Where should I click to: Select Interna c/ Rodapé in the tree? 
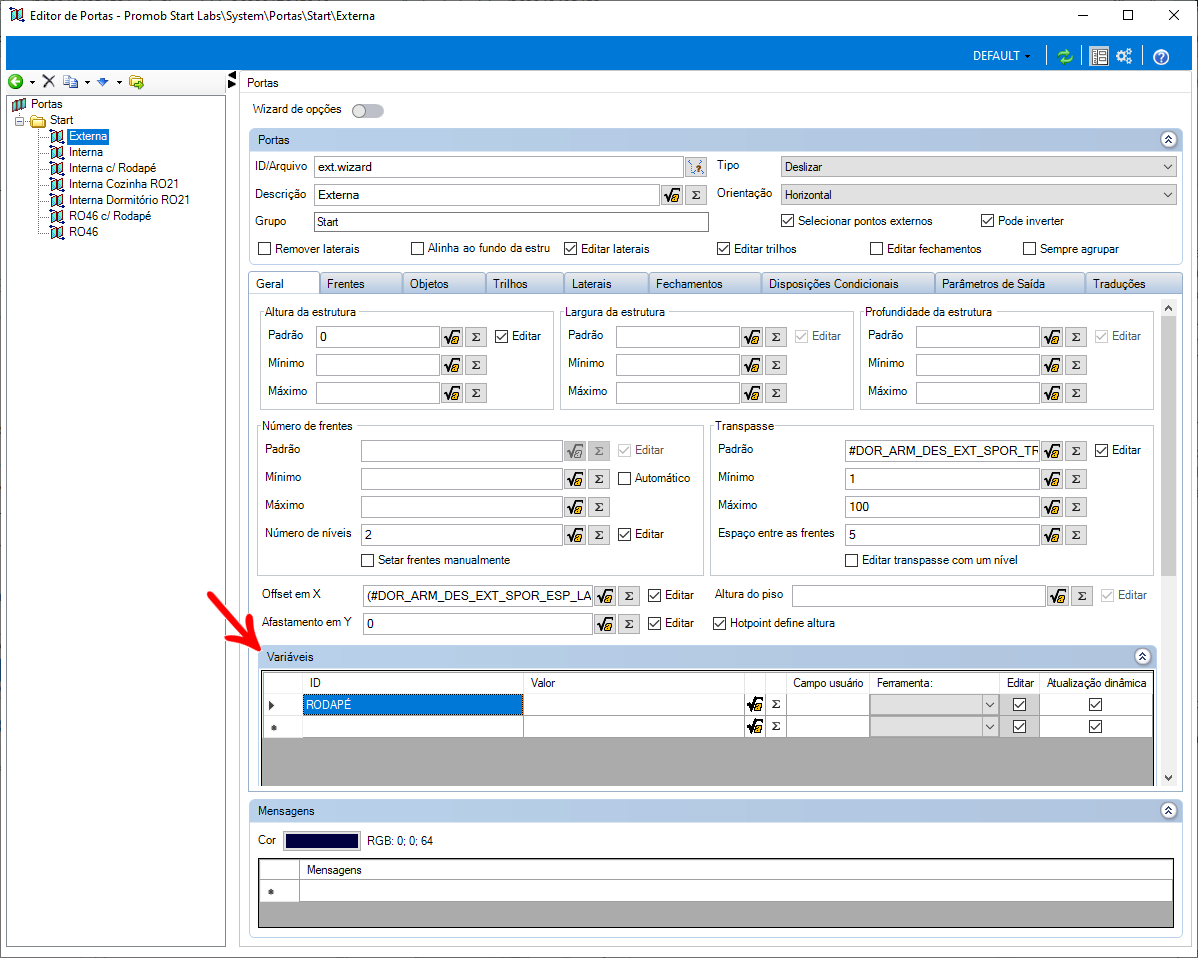coord(112,168)
